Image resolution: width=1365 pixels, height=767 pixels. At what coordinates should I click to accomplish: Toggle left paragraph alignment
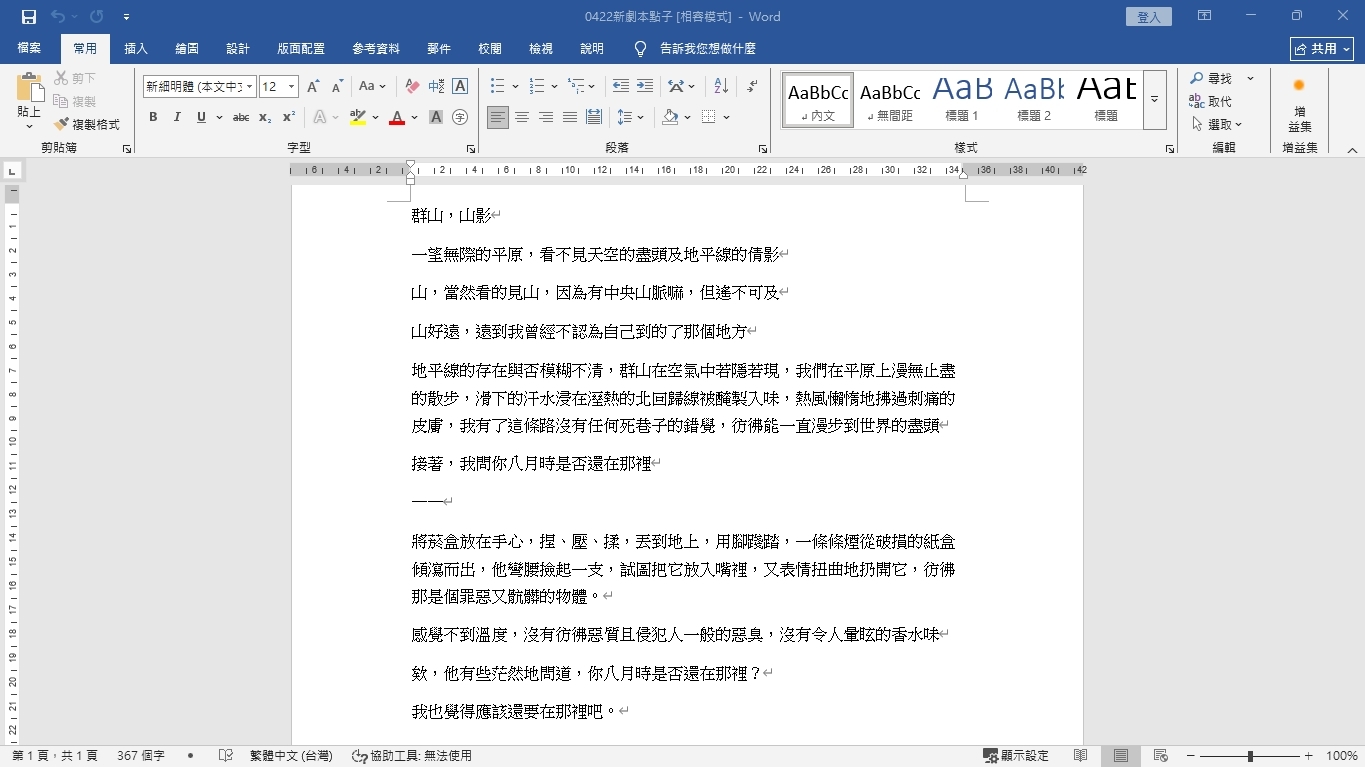pos(498,117)
